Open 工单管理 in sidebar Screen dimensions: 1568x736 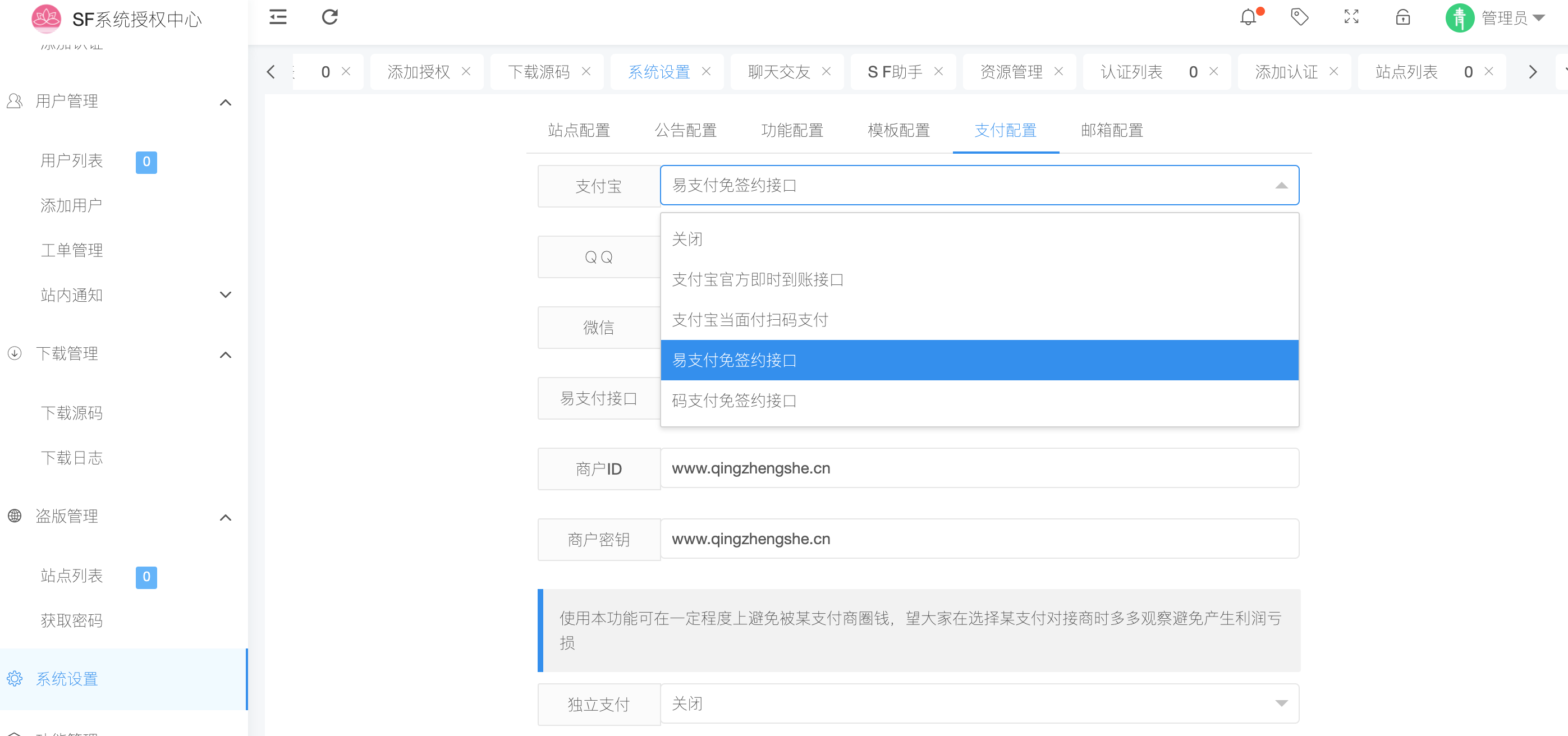72,250
